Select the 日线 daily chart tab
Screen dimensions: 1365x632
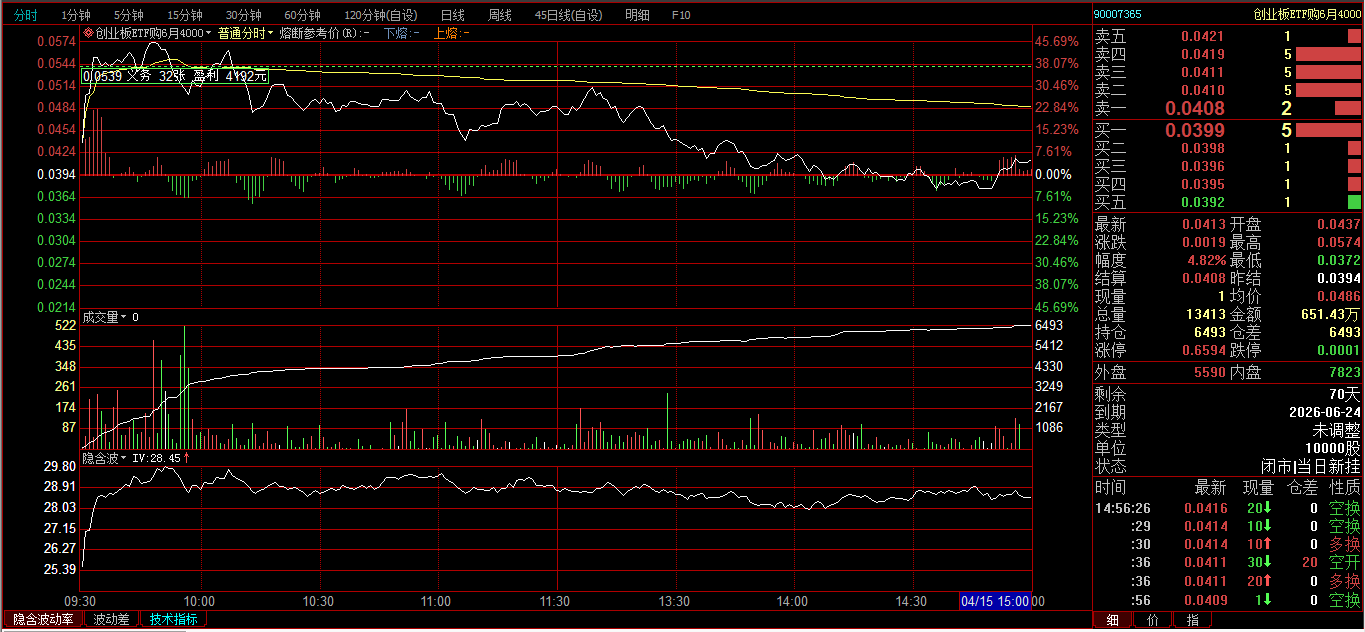tap(452, 15)
